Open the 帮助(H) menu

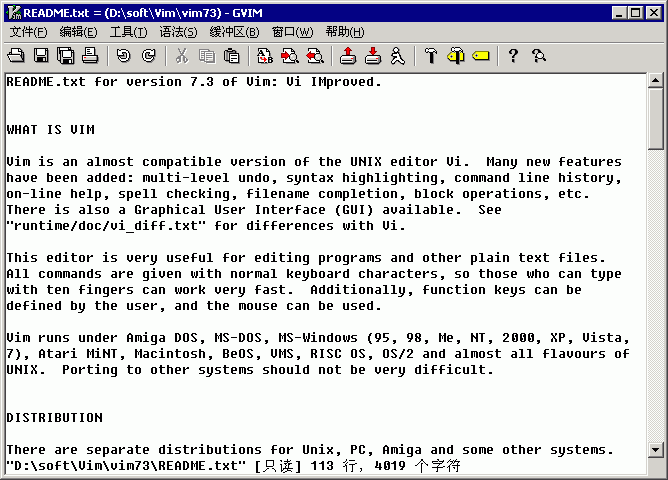(x=345, y=32)
